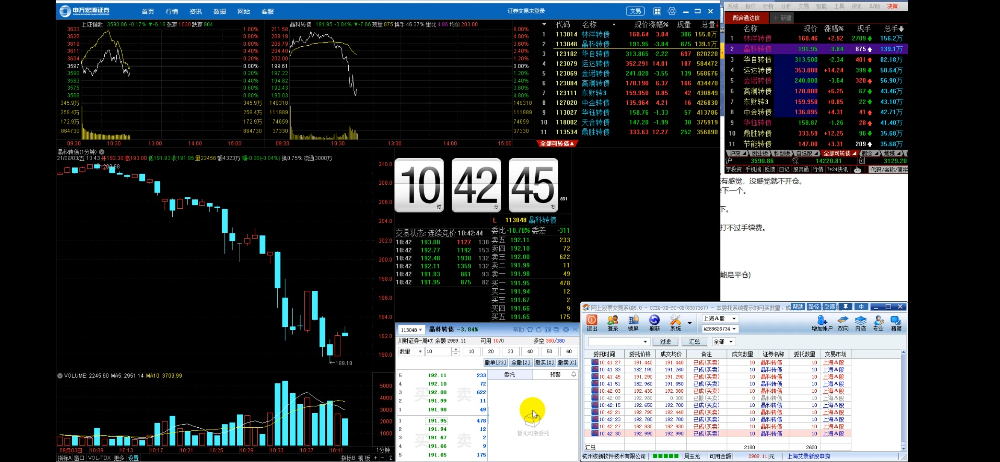Click the 刷新 refresh icon

click(655, 324)
